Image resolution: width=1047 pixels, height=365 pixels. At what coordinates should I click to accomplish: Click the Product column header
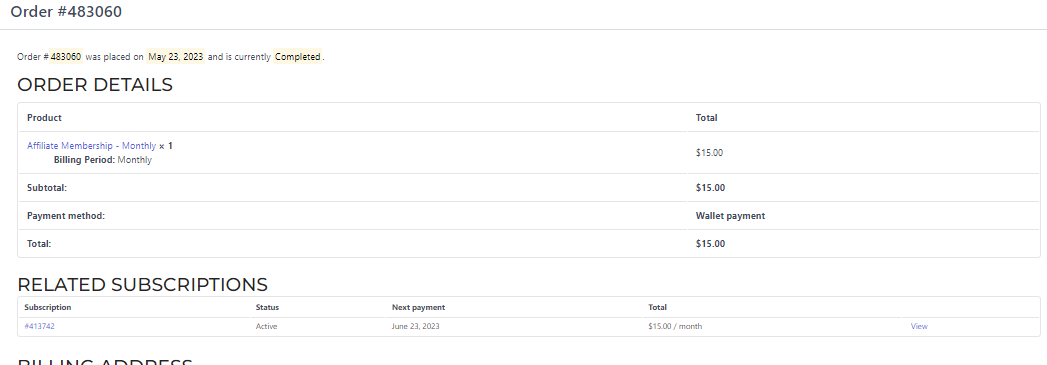[x=44, y=117]
